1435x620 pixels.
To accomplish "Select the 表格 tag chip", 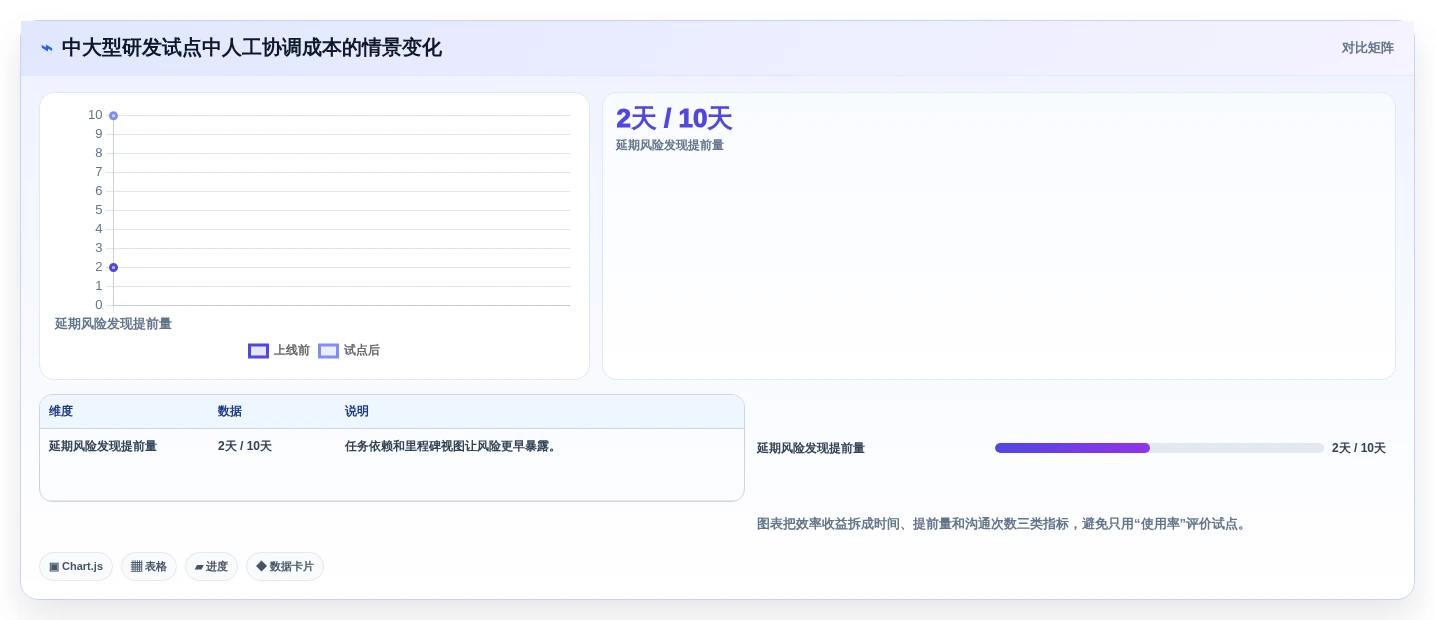I will 149,567.
